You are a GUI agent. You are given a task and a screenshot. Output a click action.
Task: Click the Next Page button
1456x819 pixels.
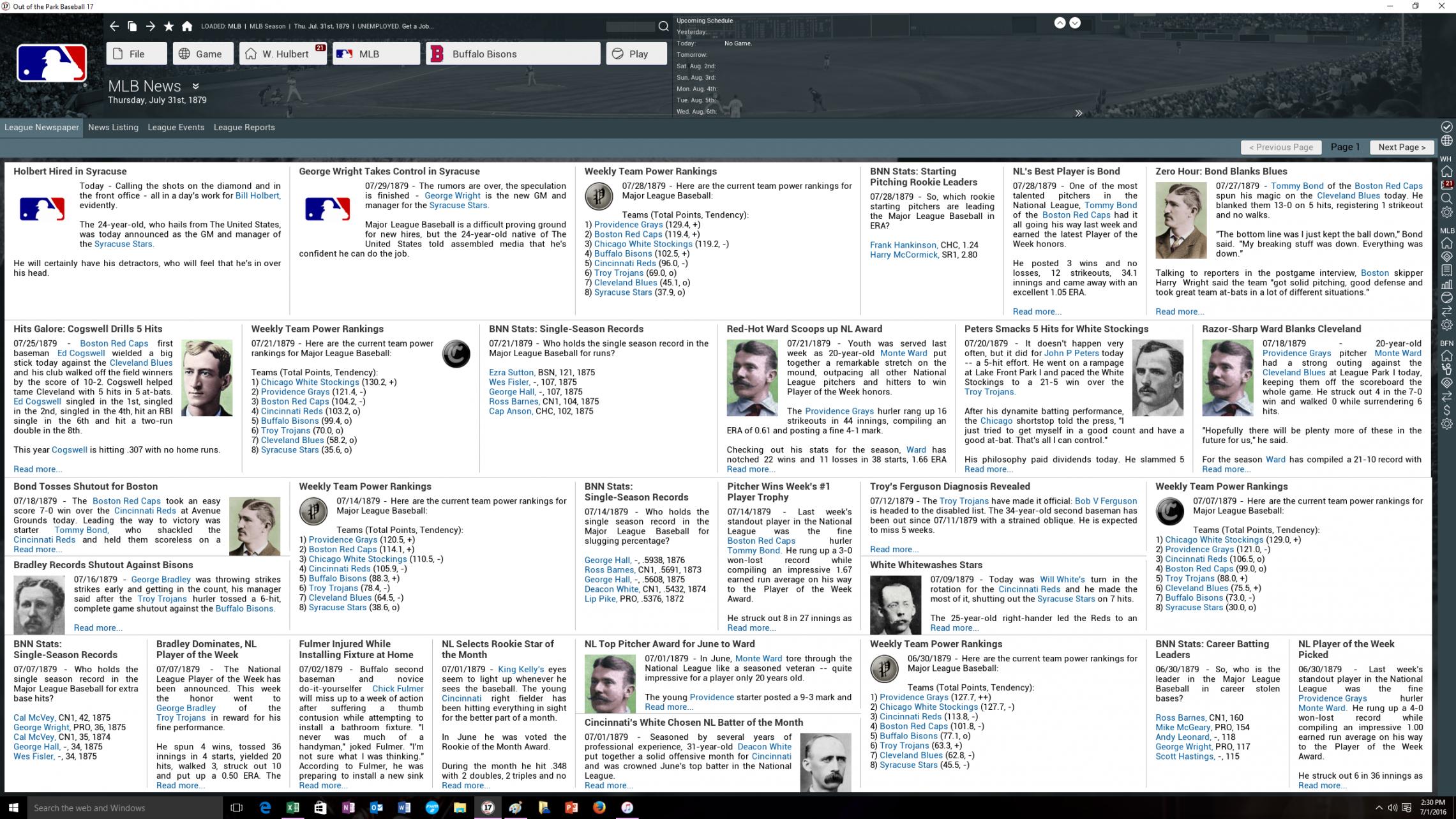pos(1401,147)
